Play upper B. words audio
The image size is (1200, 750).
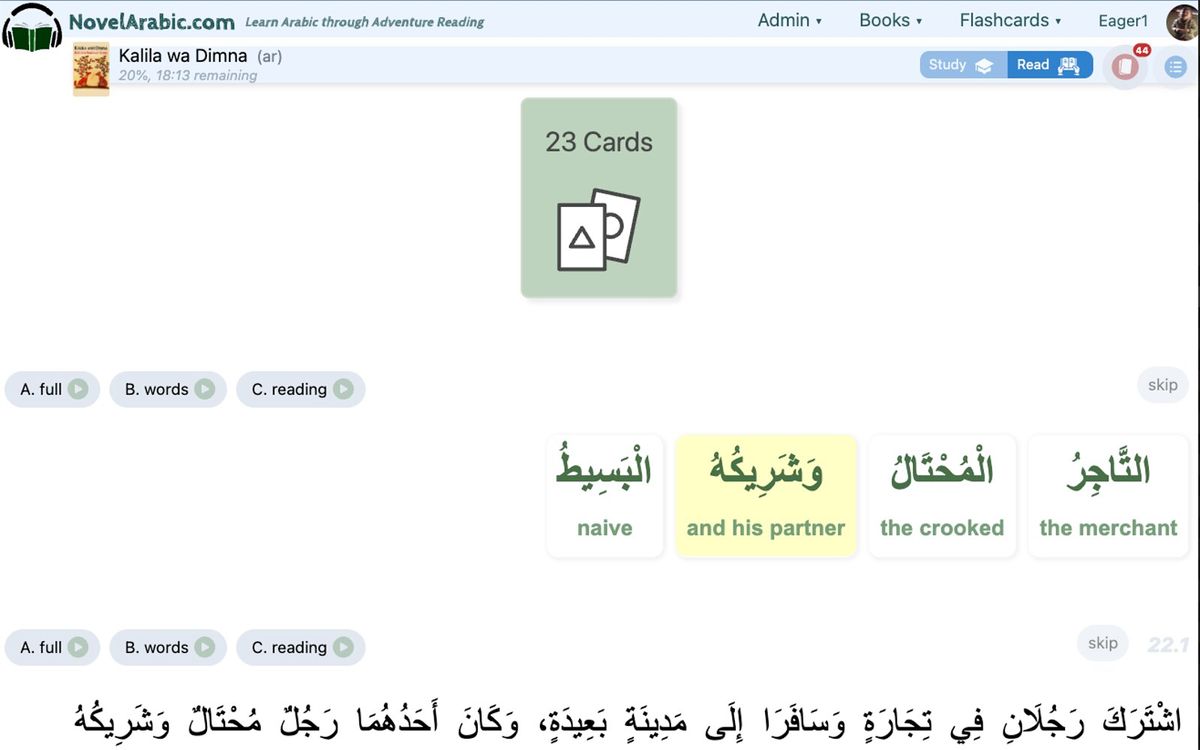[x=168, y=389]
